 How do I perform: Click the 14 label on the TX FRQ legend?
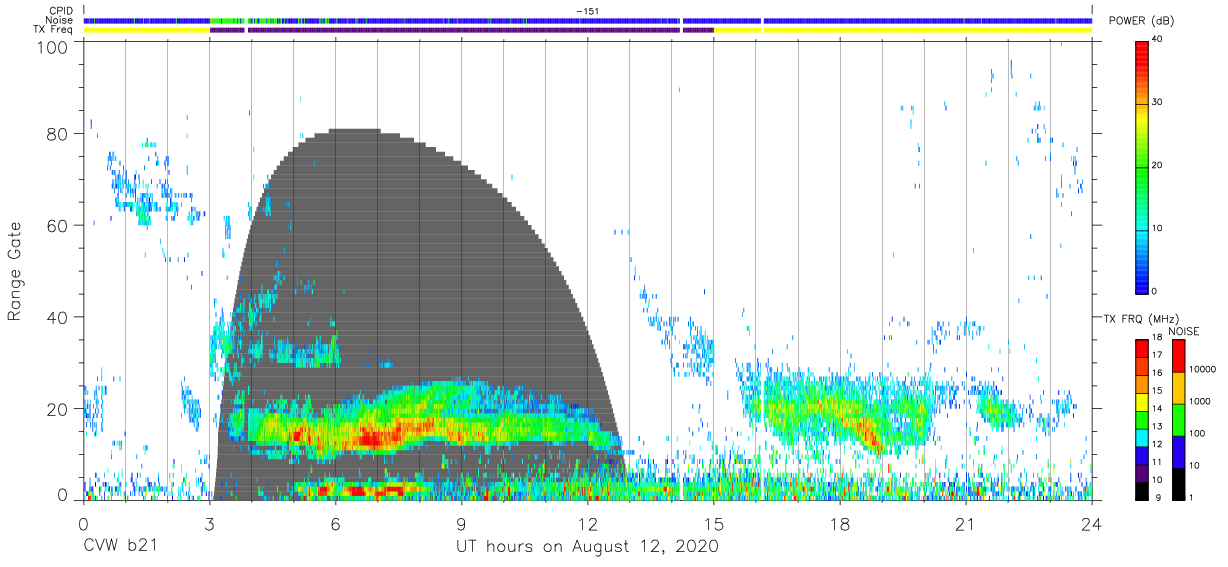(x=1158, y=409)
